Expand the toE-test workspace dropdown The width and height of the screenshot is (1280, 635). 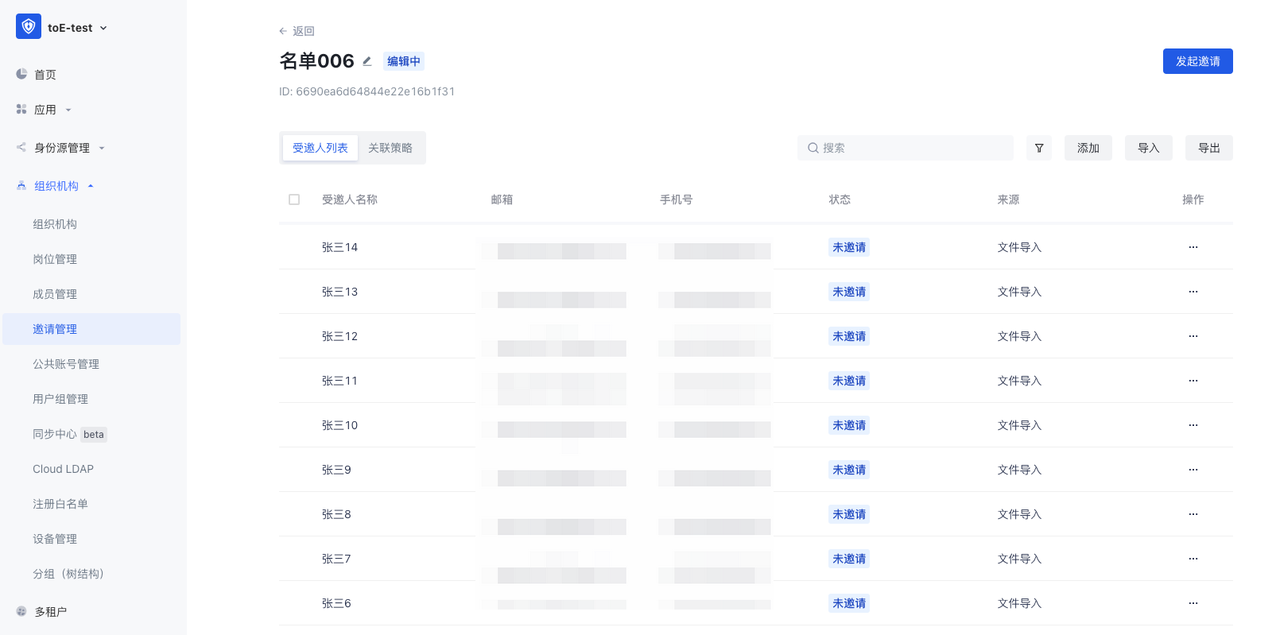[x=103, y=28]
